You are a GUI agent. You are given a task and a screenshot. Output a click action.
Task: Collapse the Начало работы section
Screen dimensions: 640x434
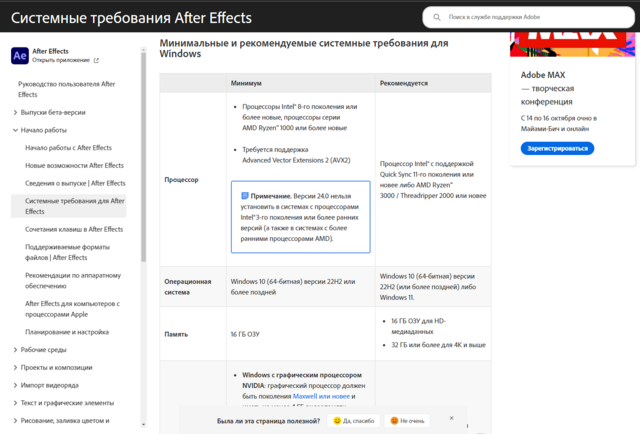coord(15,130)
